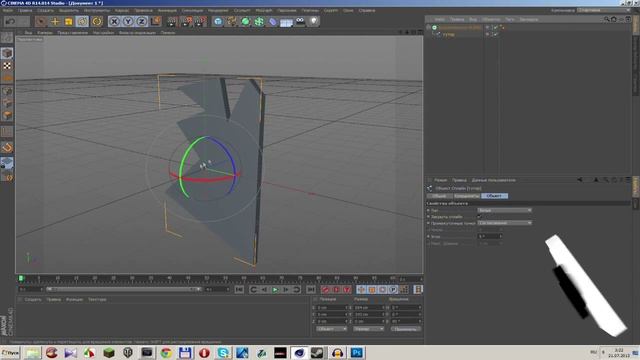Viewport: 640px width, 360px height.
Task: Open the viewport Filter menu
Action: click(137, 33)
